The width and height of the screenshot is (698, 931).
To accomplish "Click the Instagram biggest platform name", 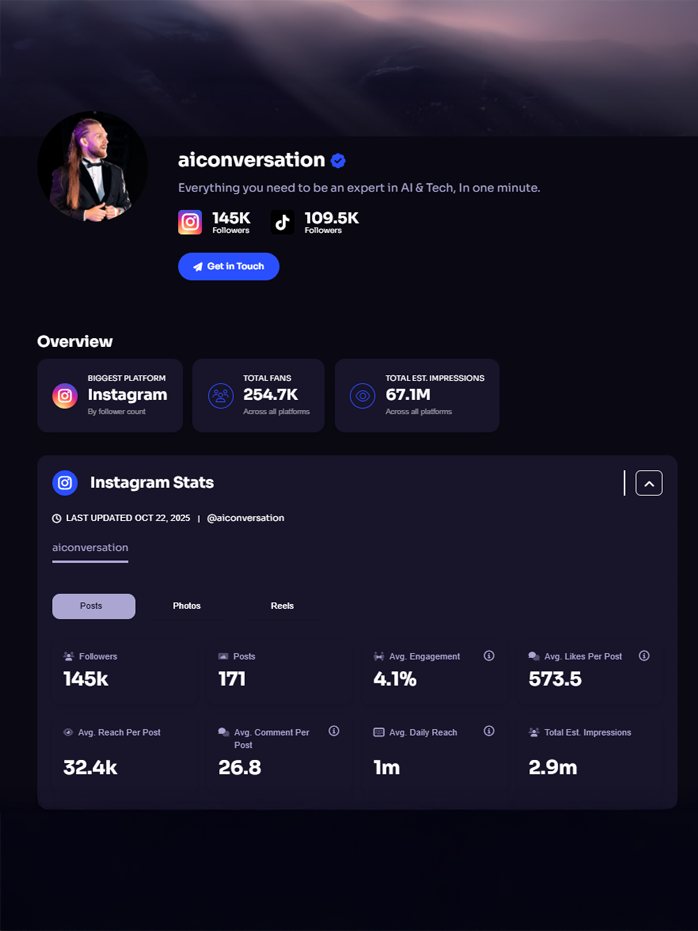I will click(128, 395).
